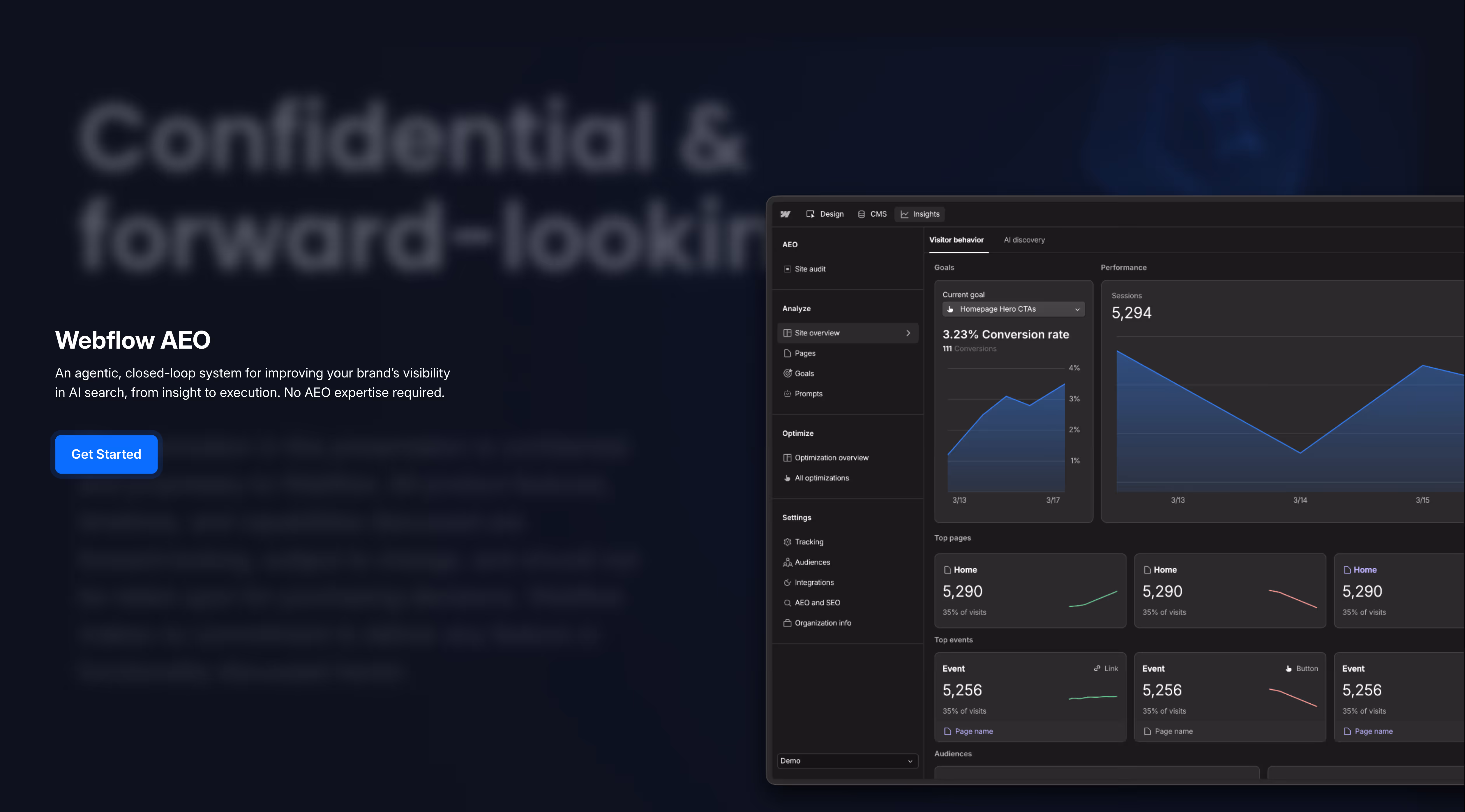Image resolution: width=1465 pixels, height=812 pixels.
Task: Open Integrations settings
Action: point(814,582)
